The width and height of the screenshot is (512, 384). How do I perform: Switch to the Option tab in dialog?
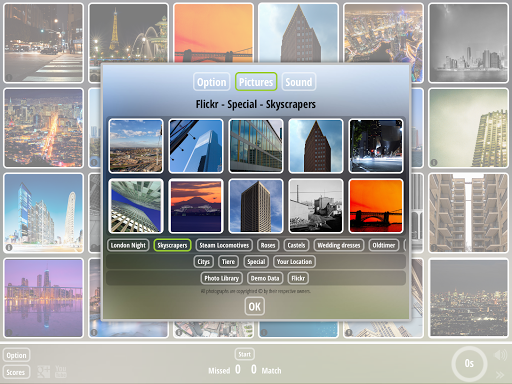tap(212, 82)
